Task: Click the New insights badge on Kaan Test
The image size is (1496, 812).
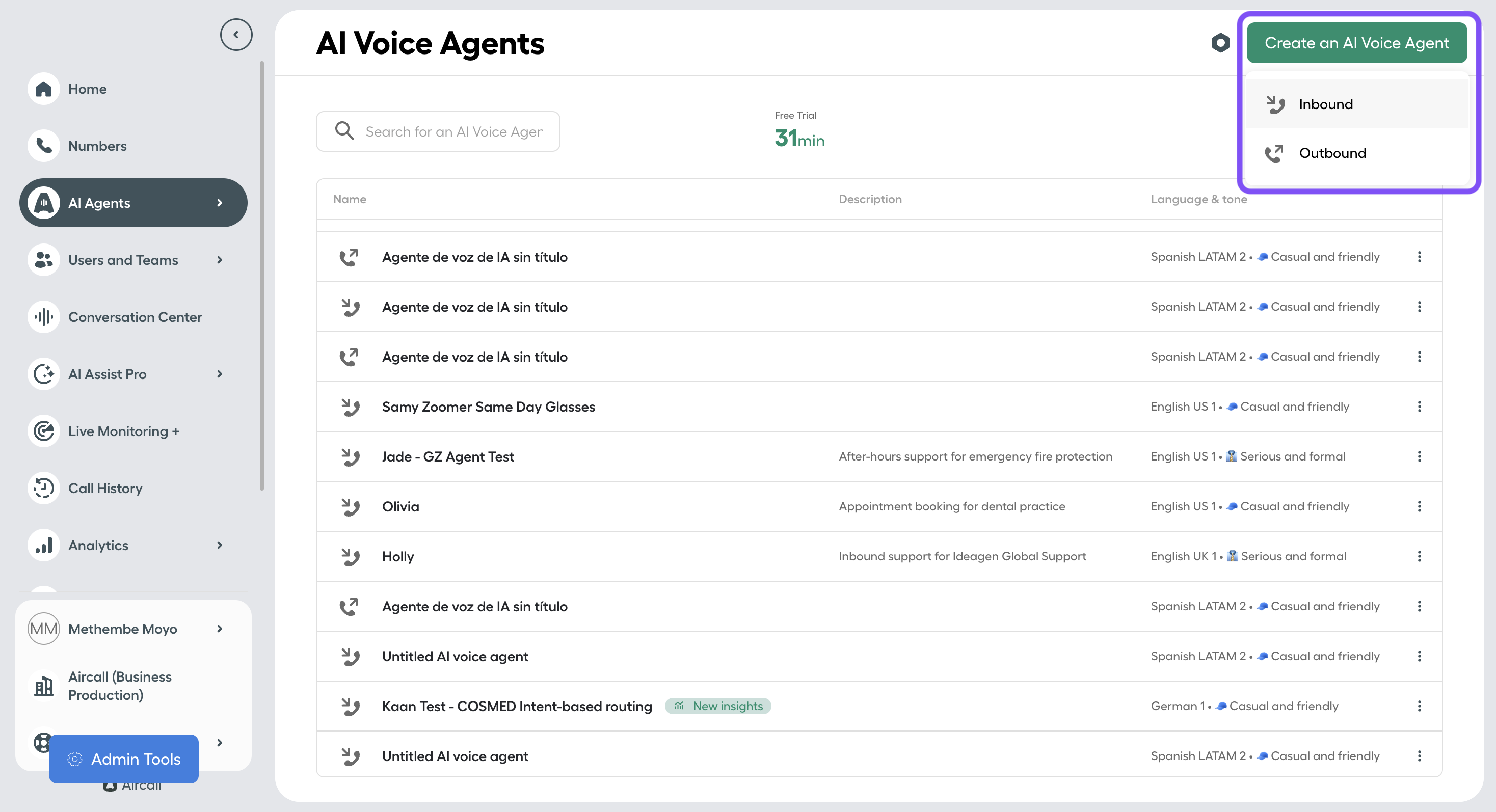Action: coord(718,707)
